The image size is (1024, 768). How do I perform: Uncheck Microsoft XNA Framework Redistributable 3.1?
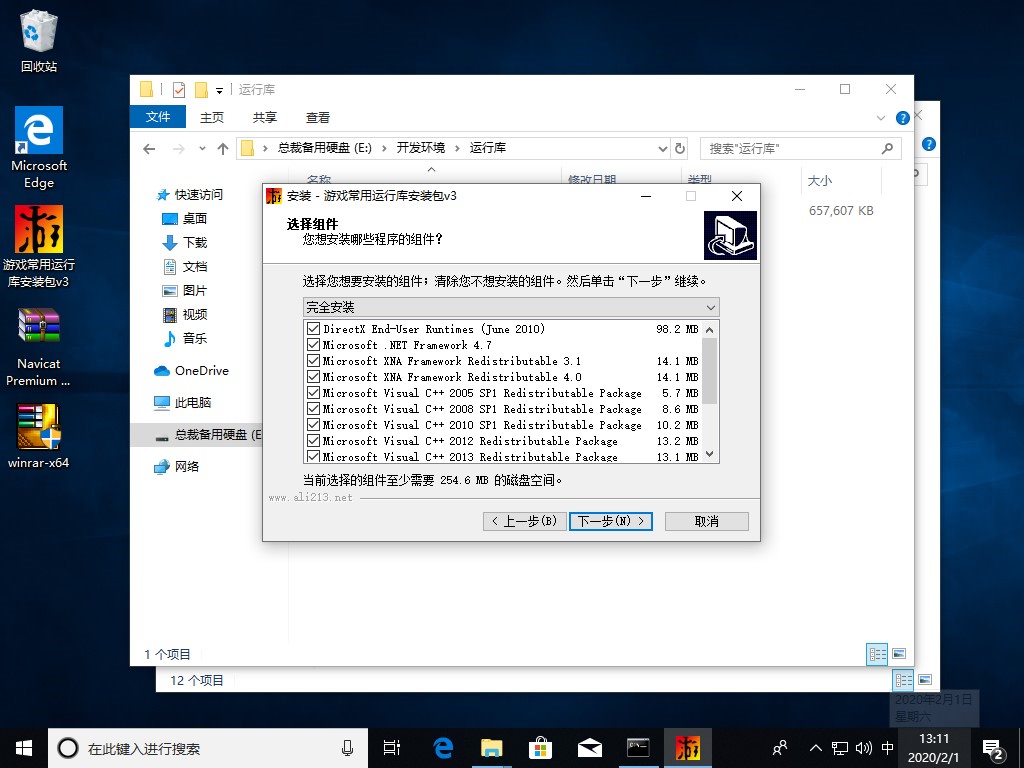click(x=313, y=360)
